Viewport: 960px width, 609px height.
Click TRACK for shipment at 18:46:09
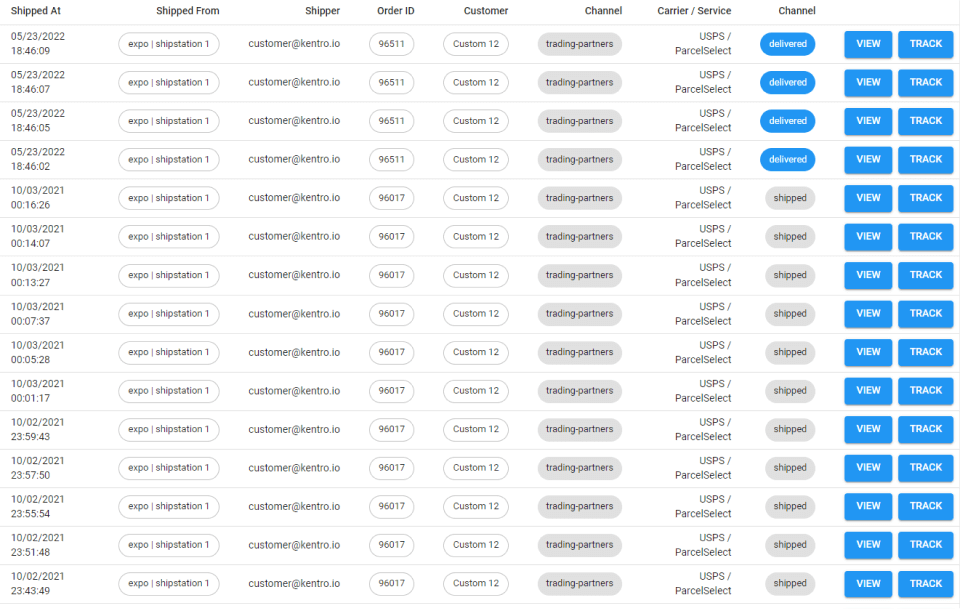(x=925, y=44)
